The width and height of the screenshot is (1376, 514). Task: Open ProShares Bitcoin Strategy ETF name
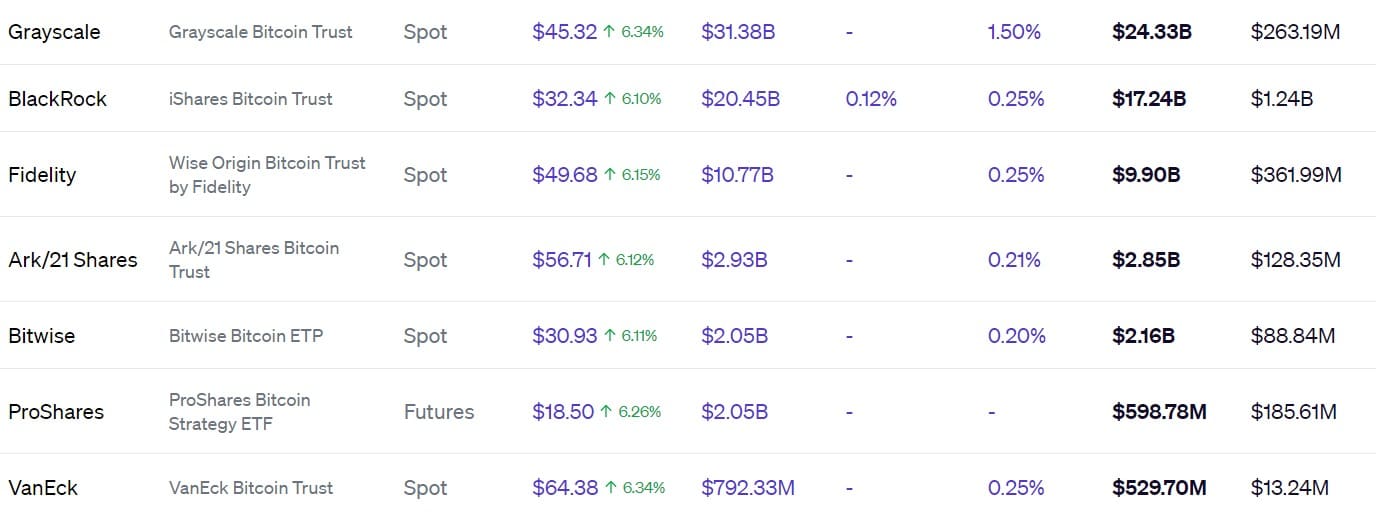(x=240, y=412)
